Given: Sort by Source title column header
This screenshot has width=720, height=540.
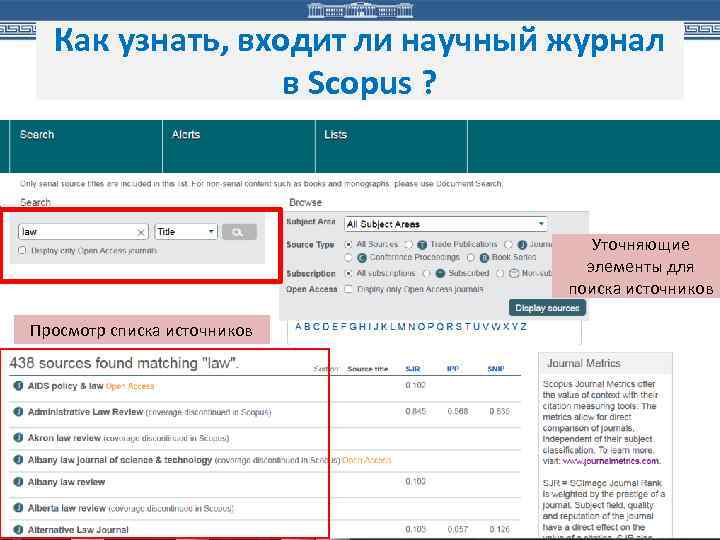Looking at the screenshot, I should 368,369.
